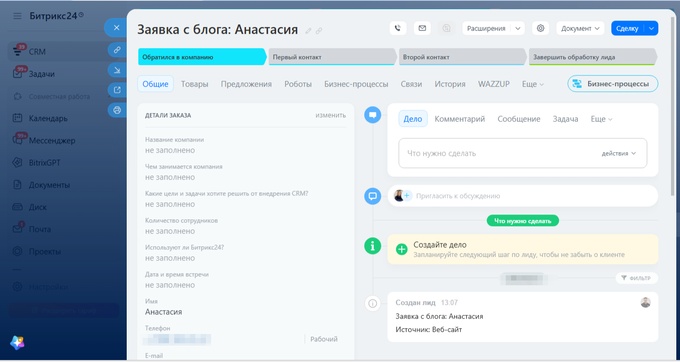Open the Бизнес-процессы tab

356,84
